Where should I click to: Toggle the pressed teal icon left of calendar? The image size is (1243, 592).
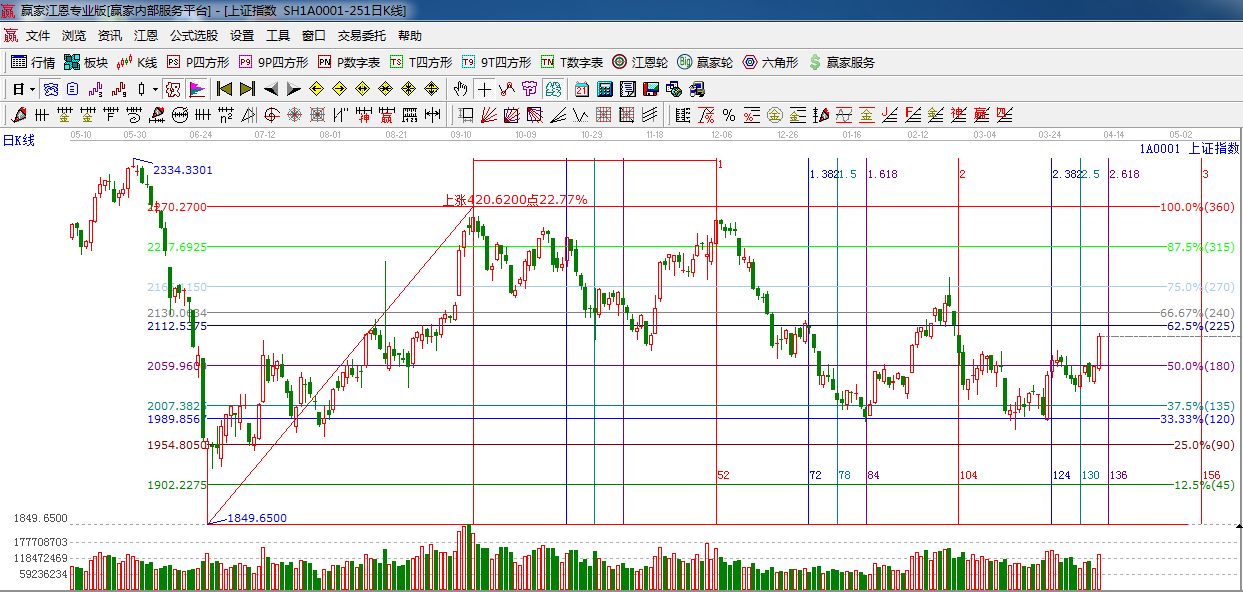(x=553, y=89)
